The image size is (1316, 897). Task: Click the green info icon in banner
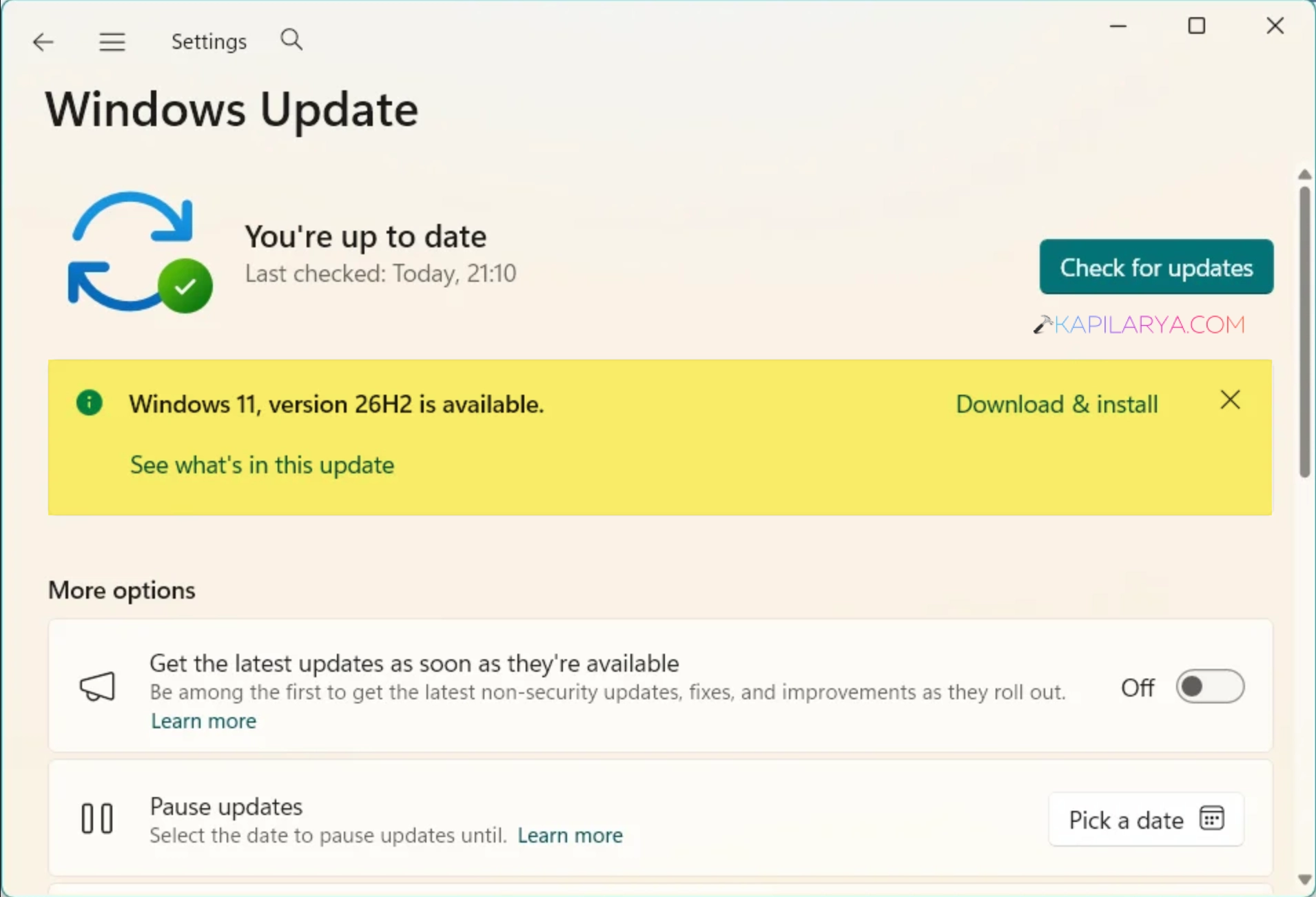click(90, 403)
